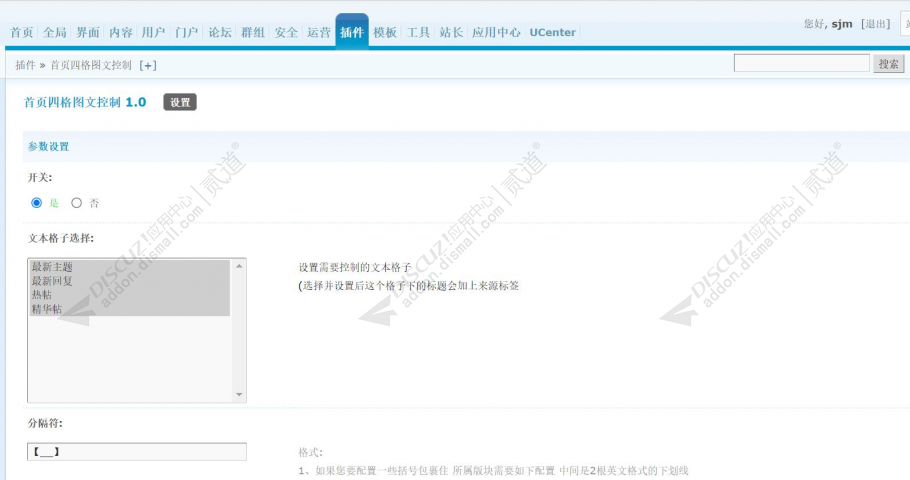This screenshot has width=910, height=480.
Task: Focus the admin search input box
Action: coord(801,63)
